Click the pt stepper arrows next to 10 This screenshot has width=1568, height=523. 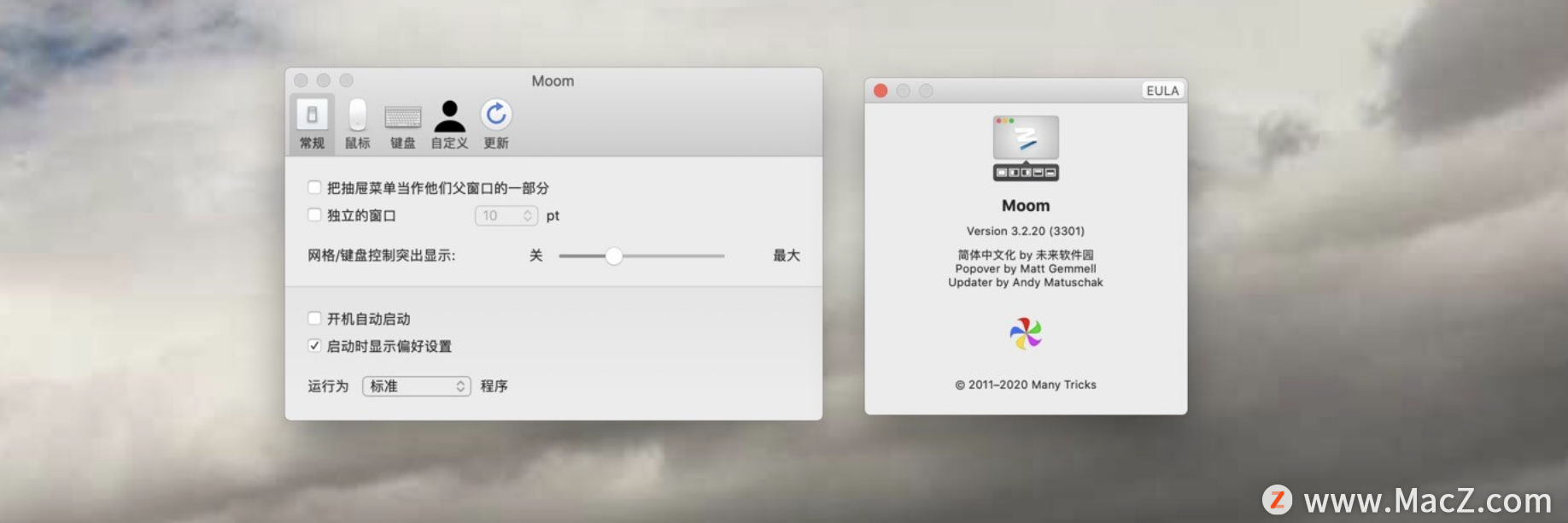528,215
